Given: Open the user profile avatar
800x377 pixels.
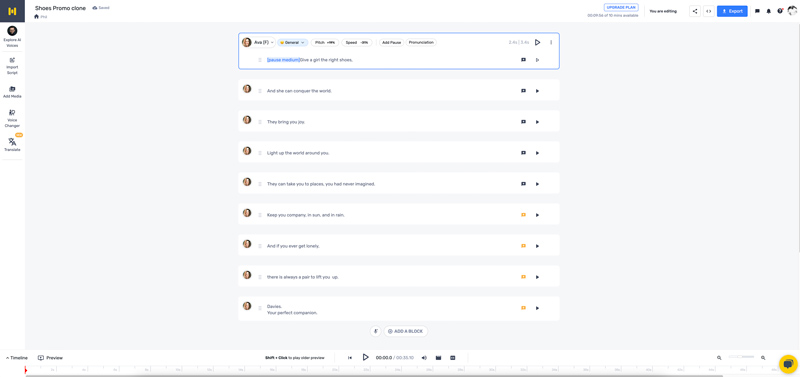Looking at the screenshot, I should point(792,11).
